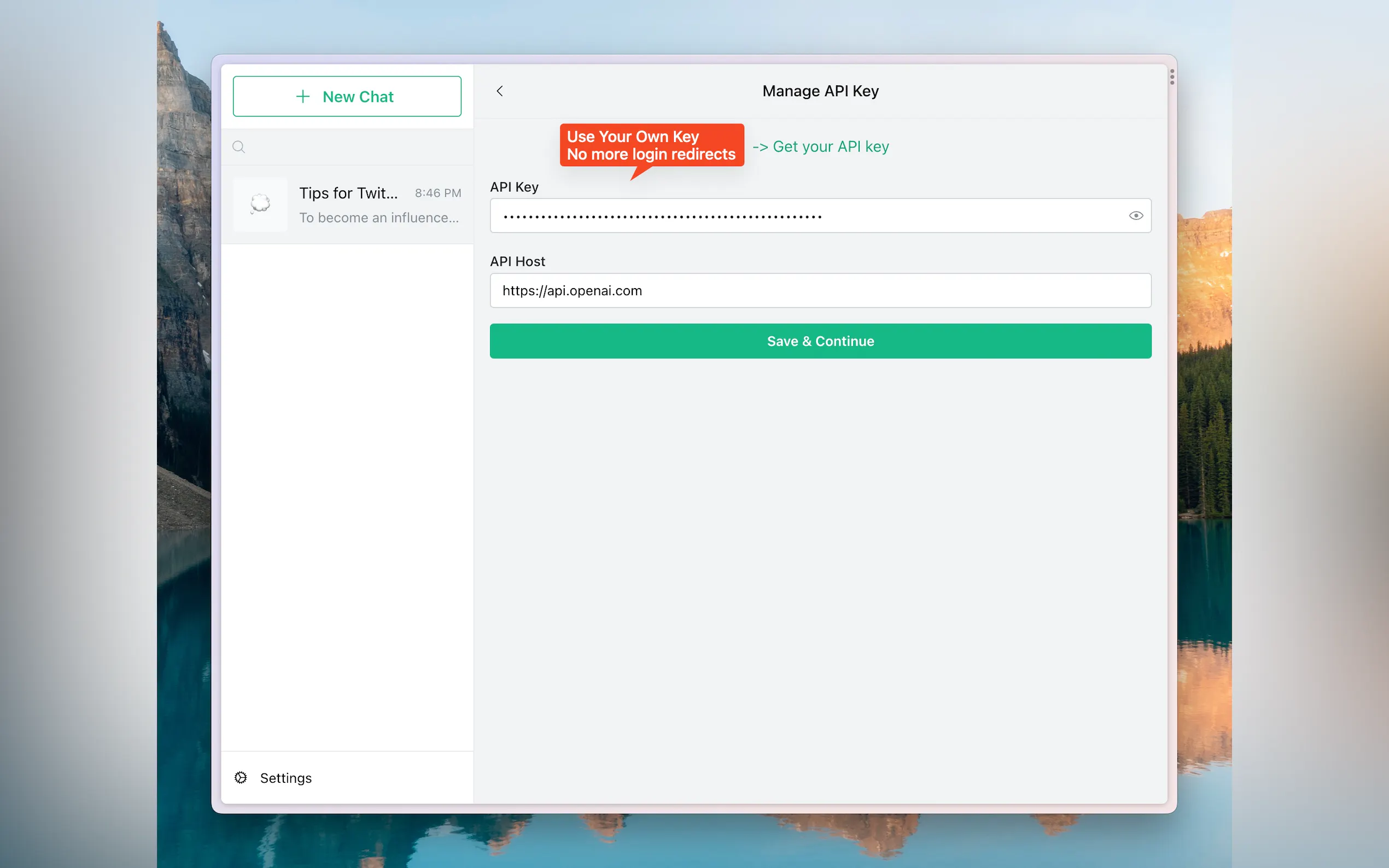Screen dimensions: 1389x868
Task: Click the API Host label
Action: (517, 262)
